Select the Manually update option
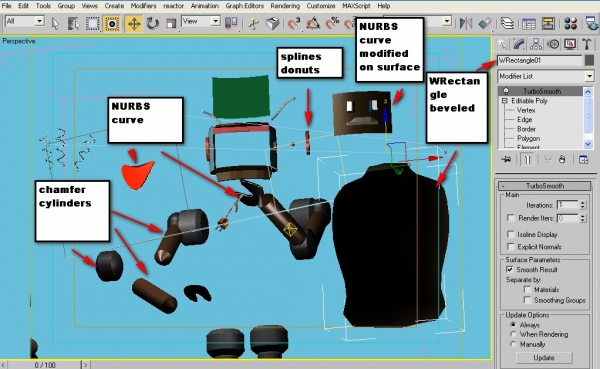The image size is (600, 369). pos(513,344)
